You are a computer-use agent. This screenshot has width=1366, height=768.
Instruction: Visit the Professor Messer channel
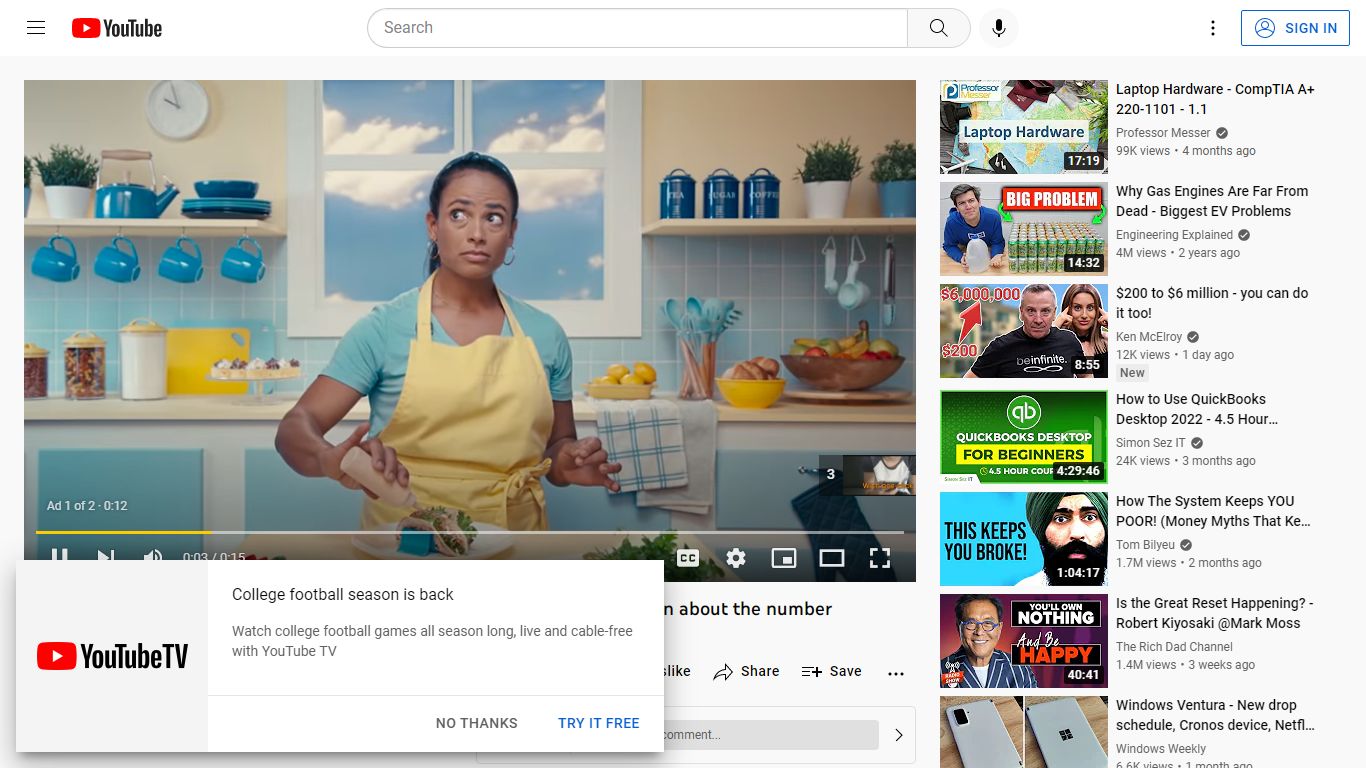(1163, 133)
